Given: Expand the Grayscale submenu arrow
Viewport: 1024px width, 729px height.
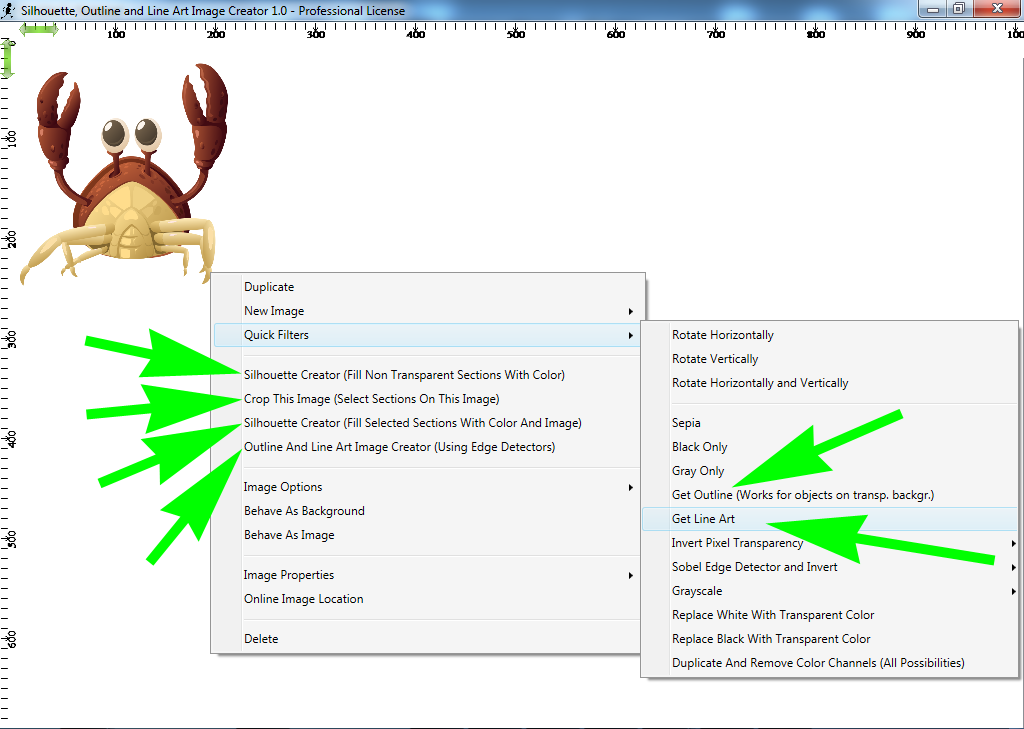Looking at the screenshot, I should [1013, 591].
